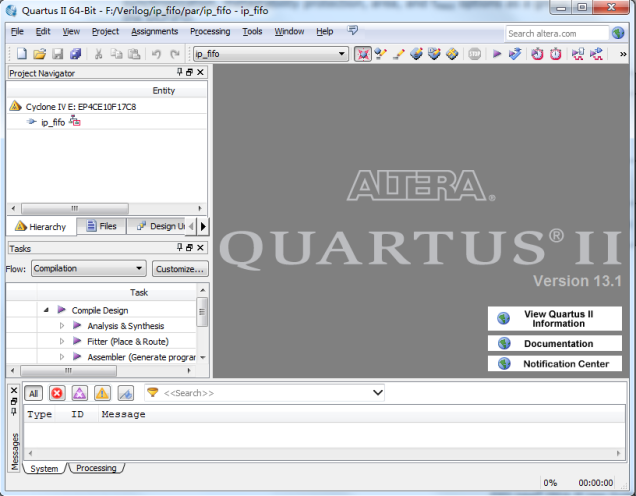
Task: Select ip_fifo entity in hierarchy tree
Action: click(x=53, y=122)
